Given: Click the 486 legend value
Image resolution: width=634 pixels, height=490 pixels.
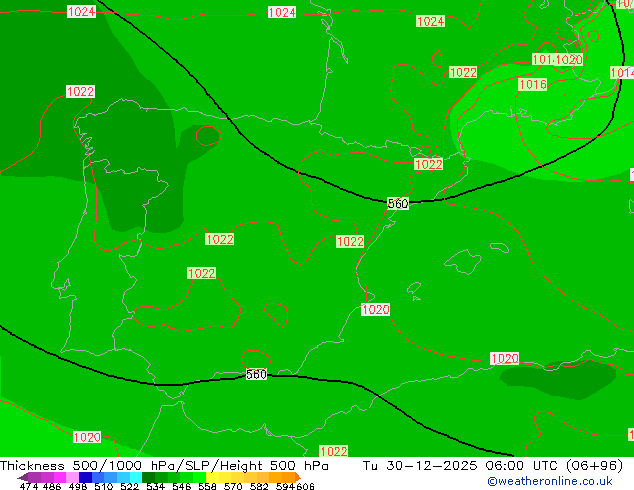Looking at the screenshot, I should point(52,486).
